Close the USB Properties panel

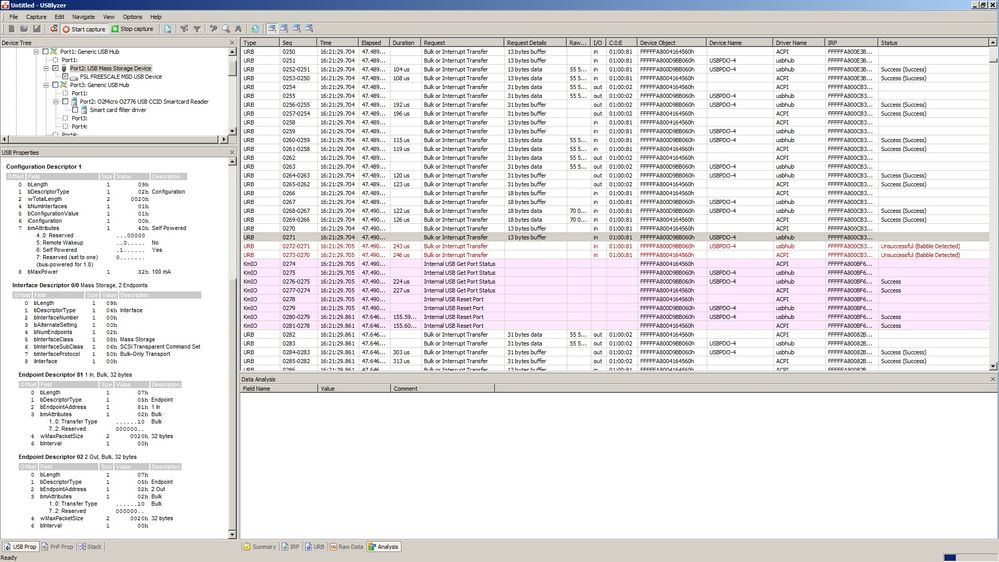(x=232, y=152)
